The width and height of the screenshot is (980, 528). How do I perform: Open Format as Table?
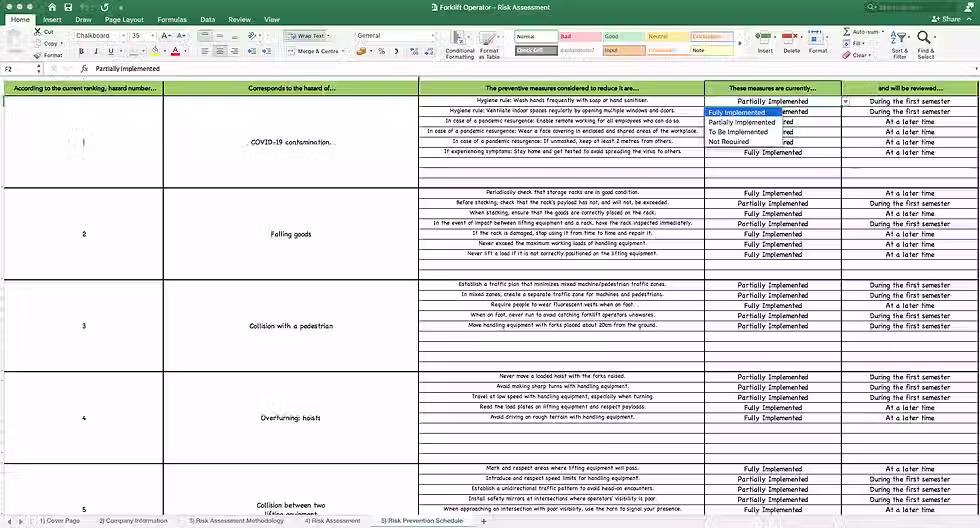pos(489,45)
